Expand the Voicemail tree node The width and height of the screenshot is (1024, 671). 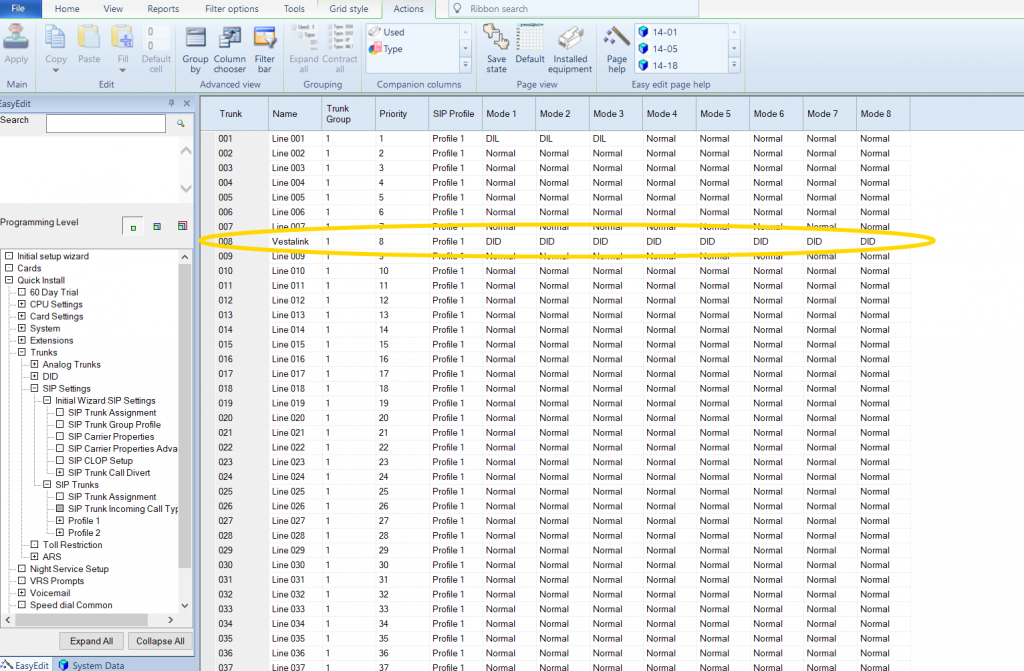(x=22, y=593)
